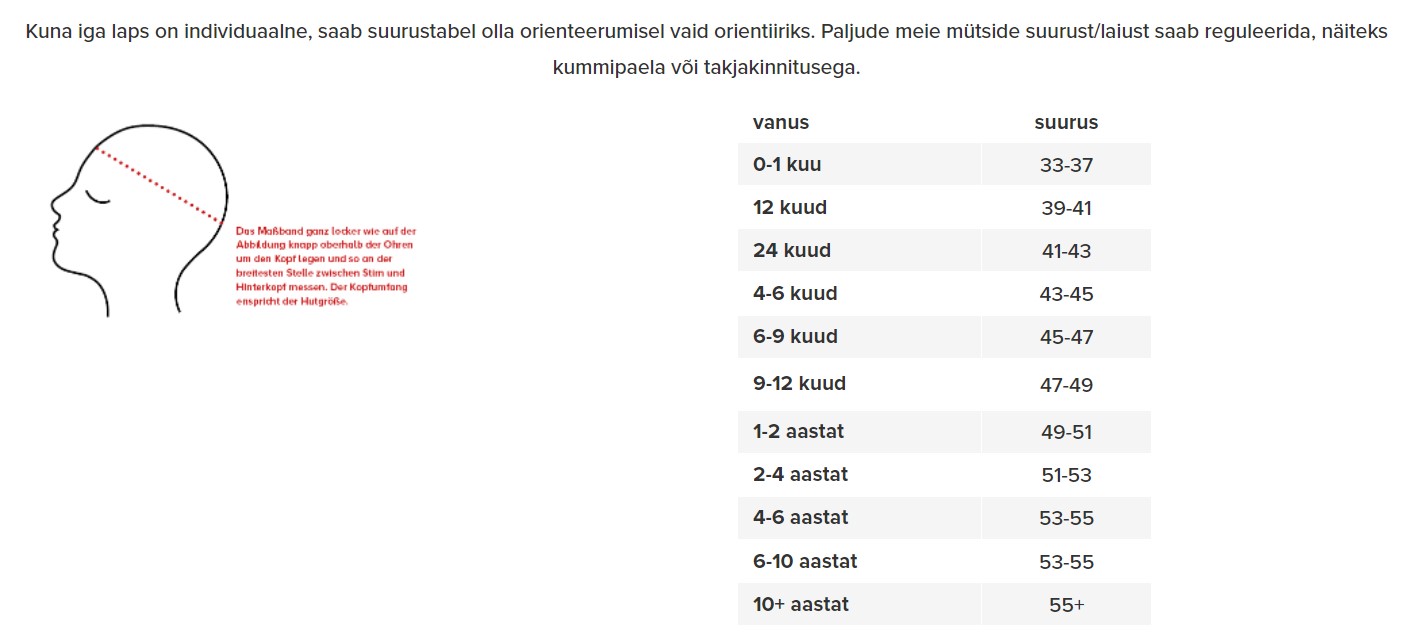Click the "suurus" column header

tap(1066, 123)
